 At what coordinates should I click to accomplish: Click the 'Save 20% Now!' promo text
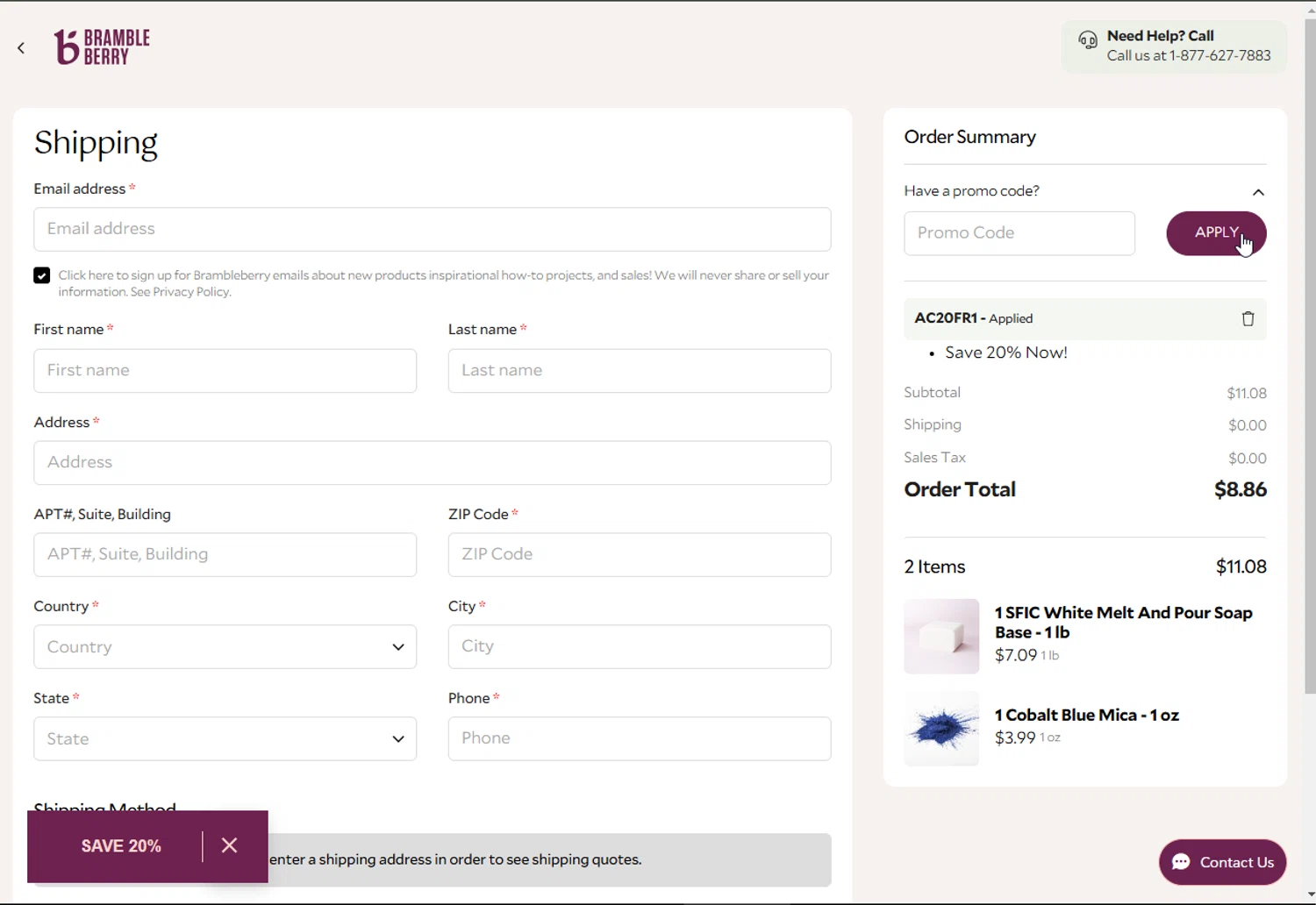1006,353
